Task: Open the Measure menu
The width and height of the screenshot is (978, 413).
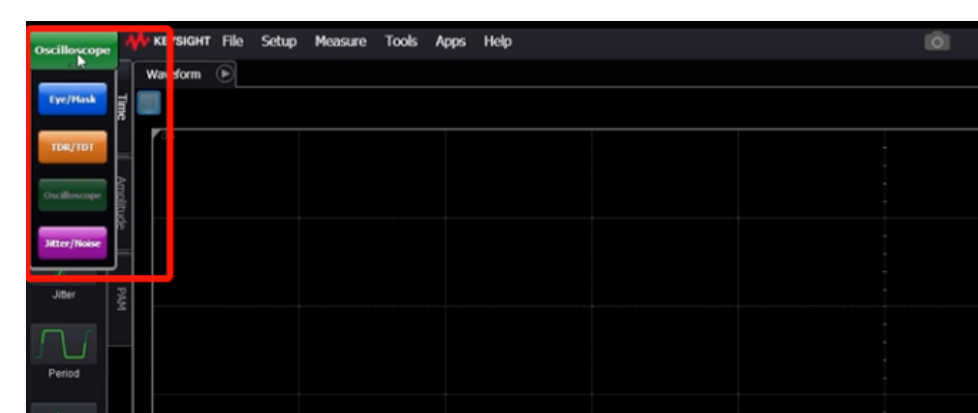Action: point(340,42)
